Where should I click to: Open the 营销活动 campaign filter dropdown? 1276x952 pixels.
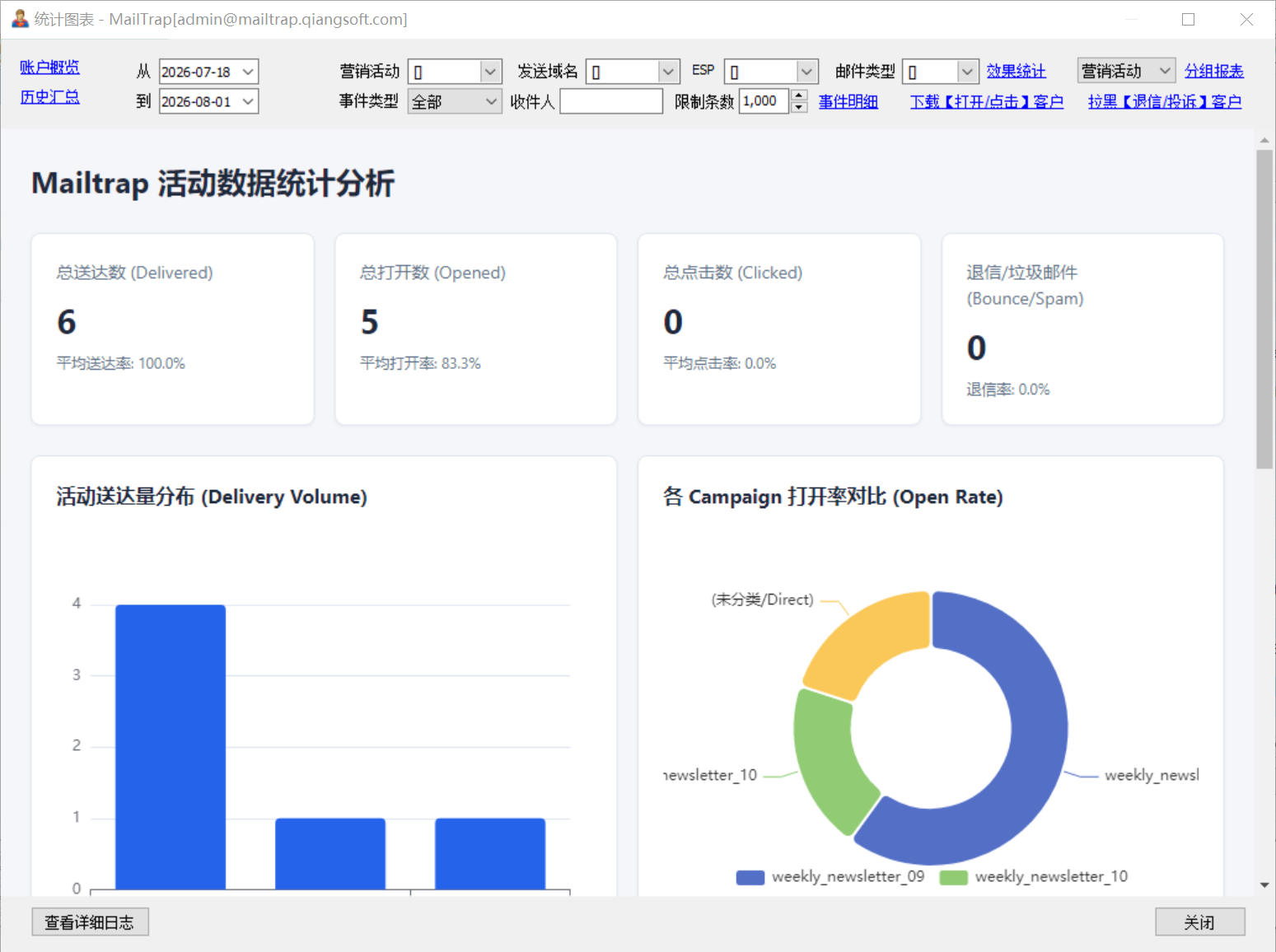pyautogui.click(x=490, y=72)
